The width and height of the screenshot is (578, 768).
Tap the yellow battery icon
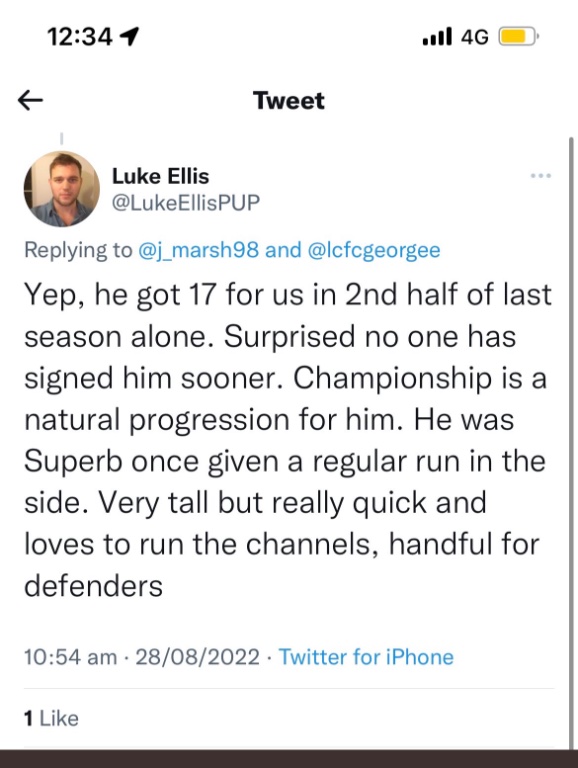pyautogui.click(x=518, y=37)
